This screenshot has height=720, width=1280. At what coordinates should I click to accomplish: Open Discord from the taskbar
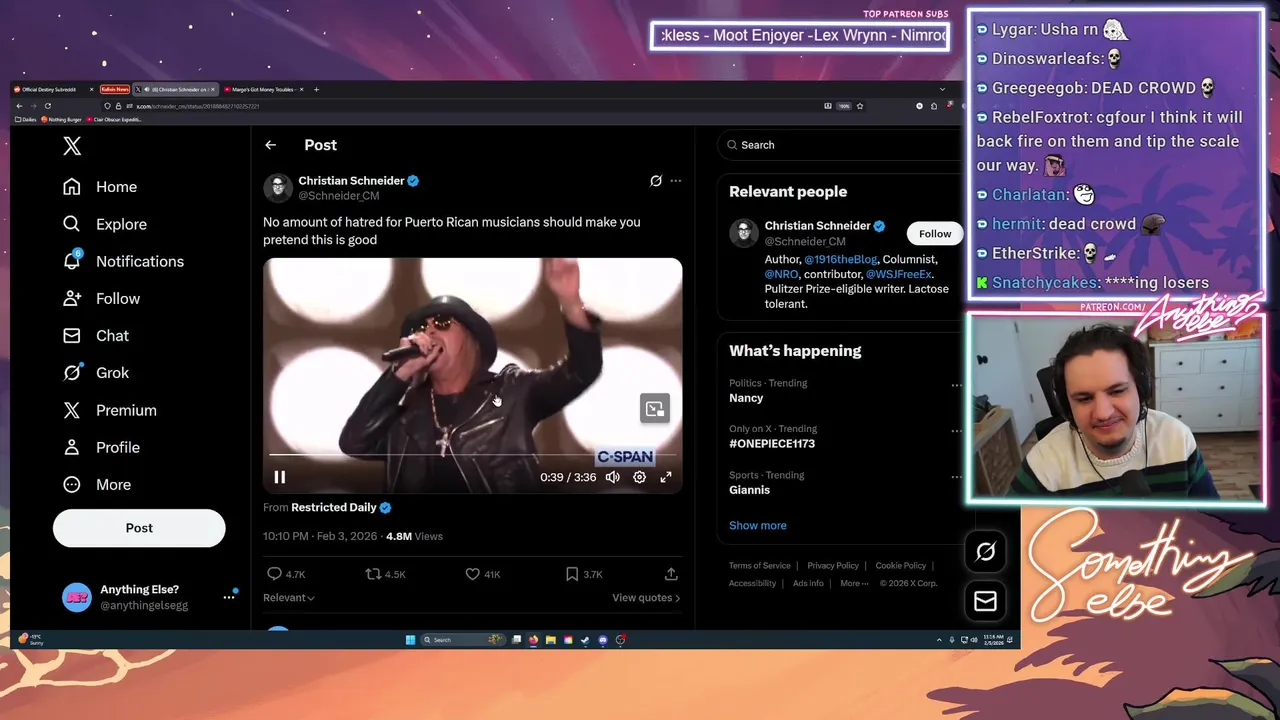(x=603, y=640)
